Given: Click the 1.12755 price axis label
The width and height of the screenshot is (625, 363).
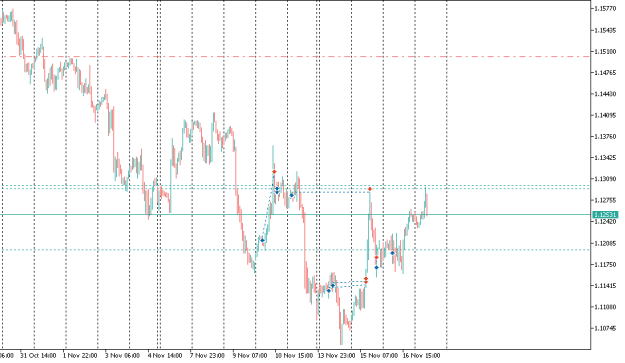Looking at the screenshot, I should [x=605, y=200].
